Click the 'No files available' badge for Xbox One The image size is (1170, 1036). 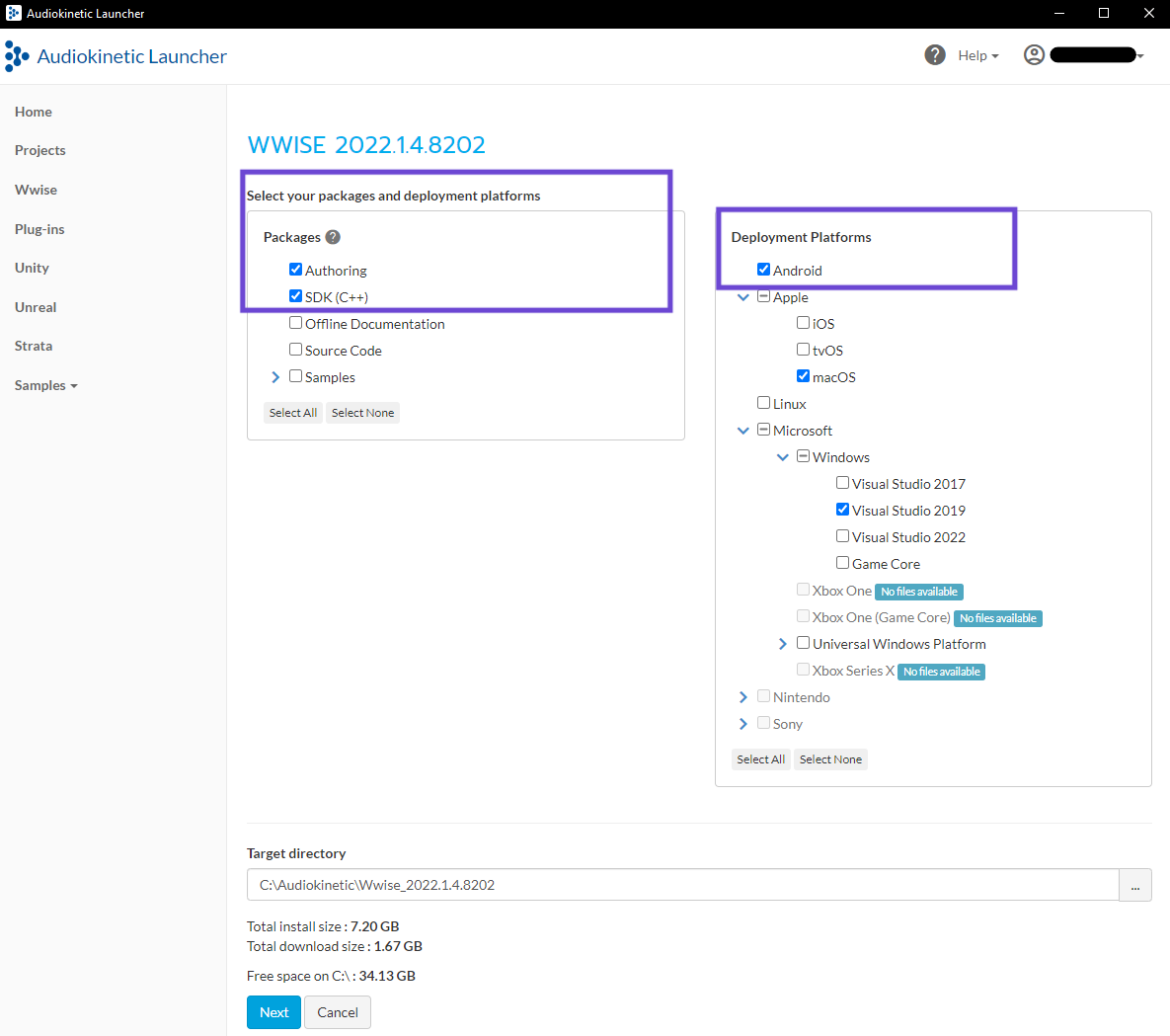point(918,591)
